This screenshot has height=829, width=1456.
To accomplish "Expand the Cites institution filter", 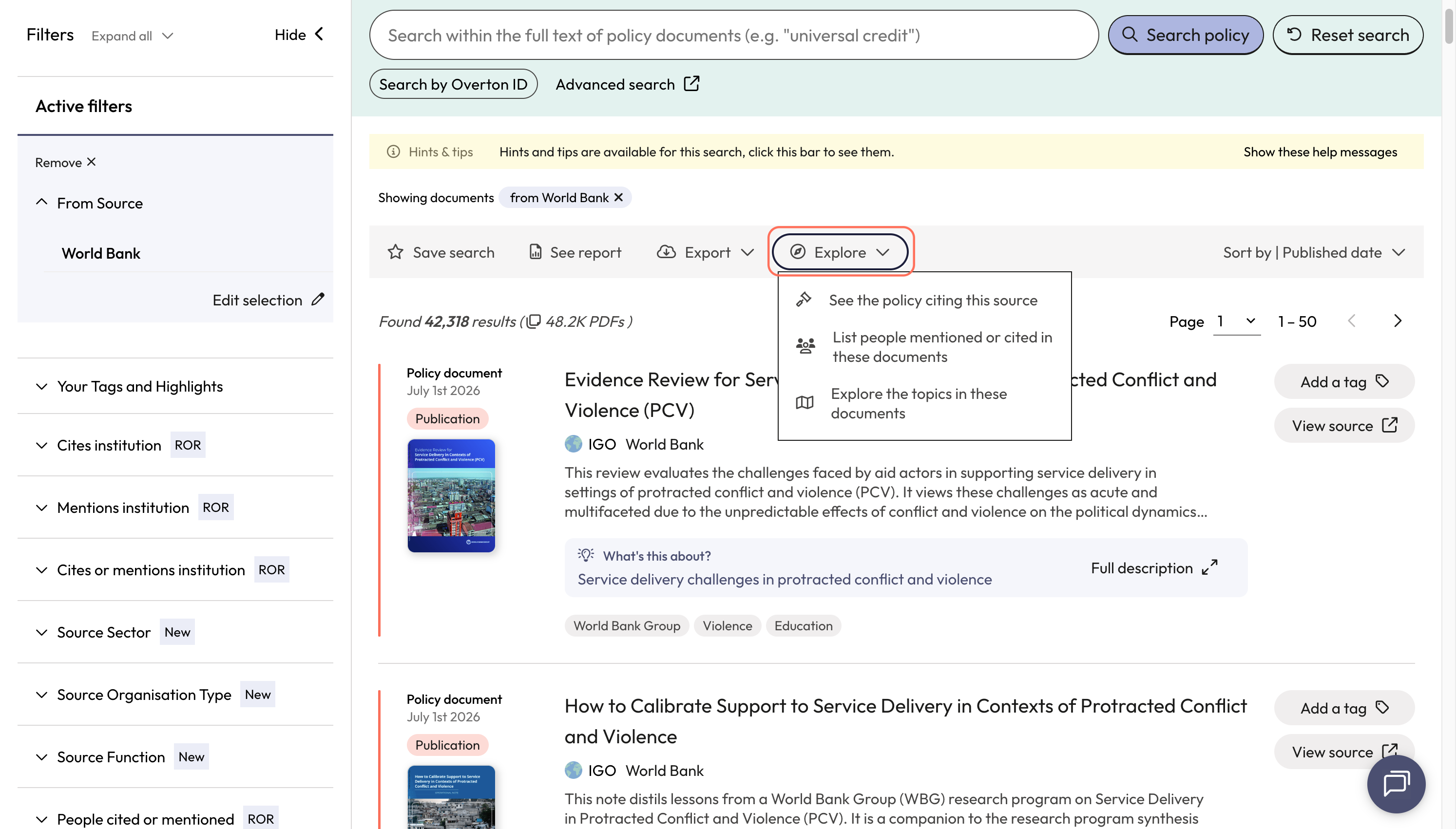I will (x=41, y=445).
